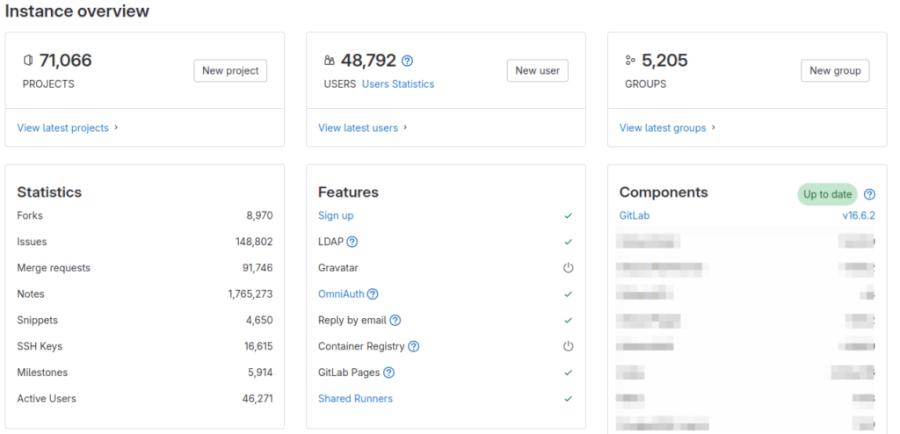Click the Reply by email enabled checkmark
The width and height of the screenshot is (900, 434).
[568, 320]
